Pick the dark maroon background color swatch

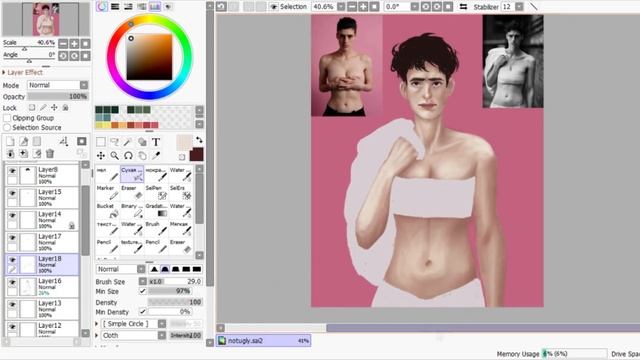click(197, 155)
